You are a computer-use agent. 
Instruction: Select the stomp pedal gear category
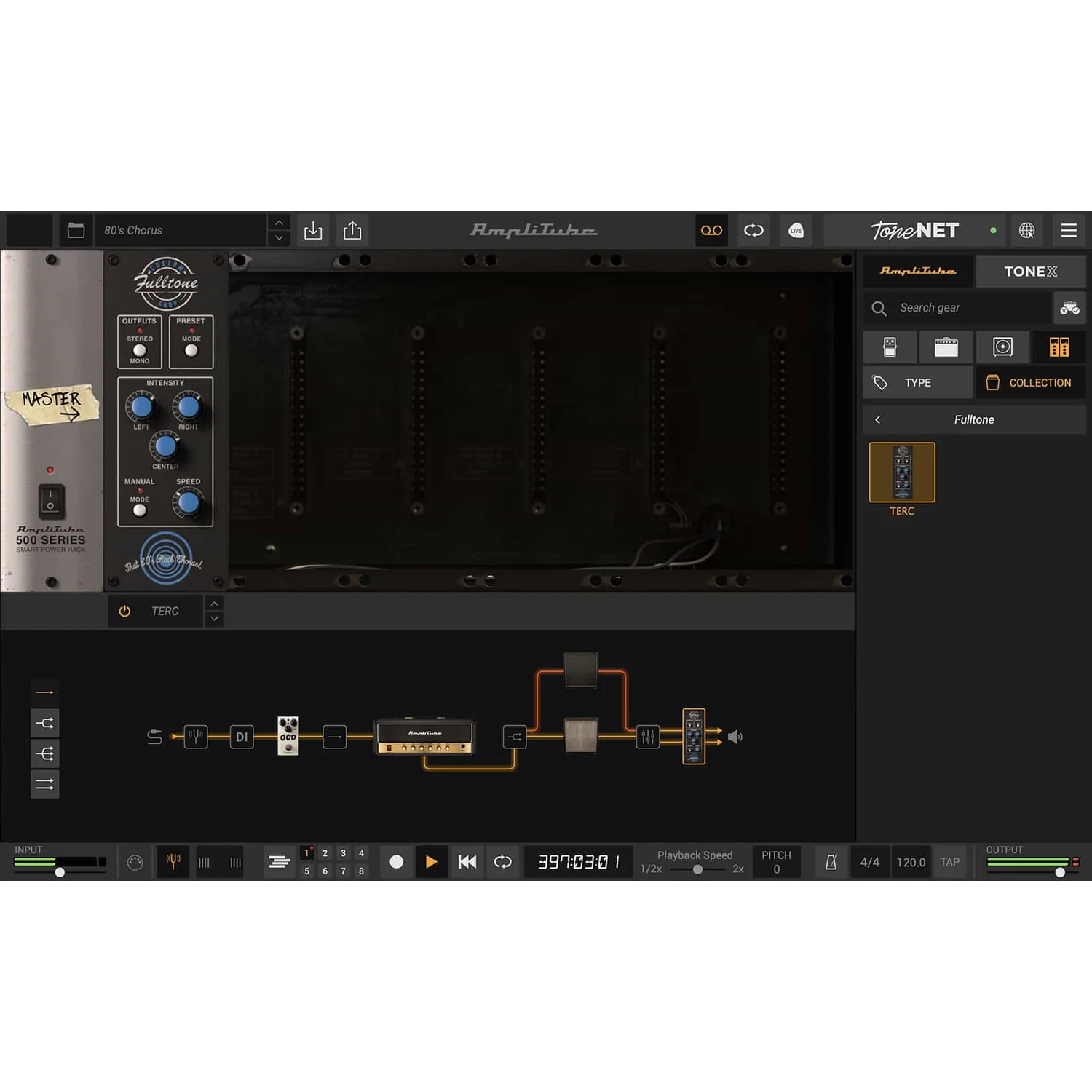click(890, 347)
